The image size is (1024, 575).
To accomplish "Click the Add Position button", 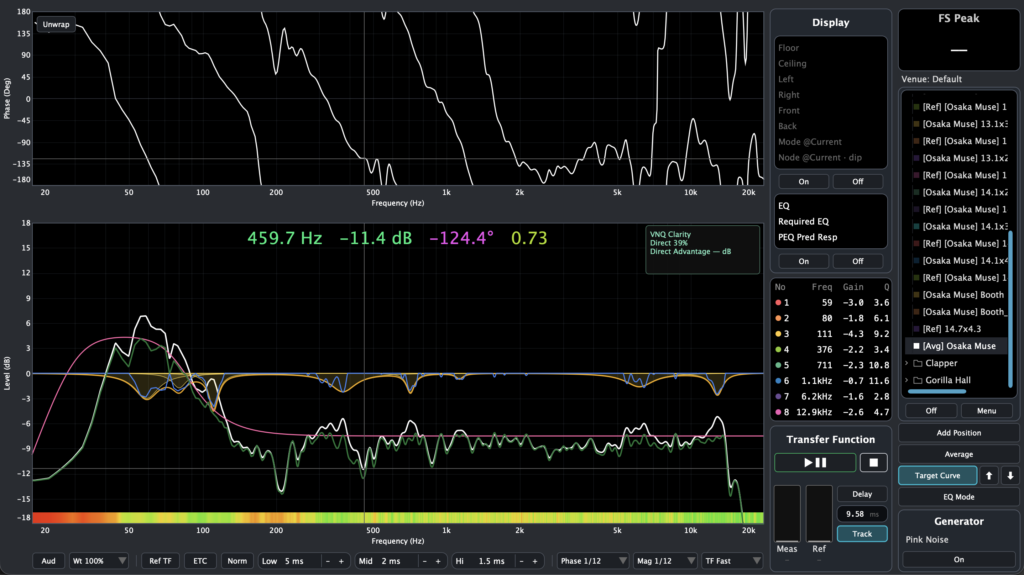I will coord(958,433).
